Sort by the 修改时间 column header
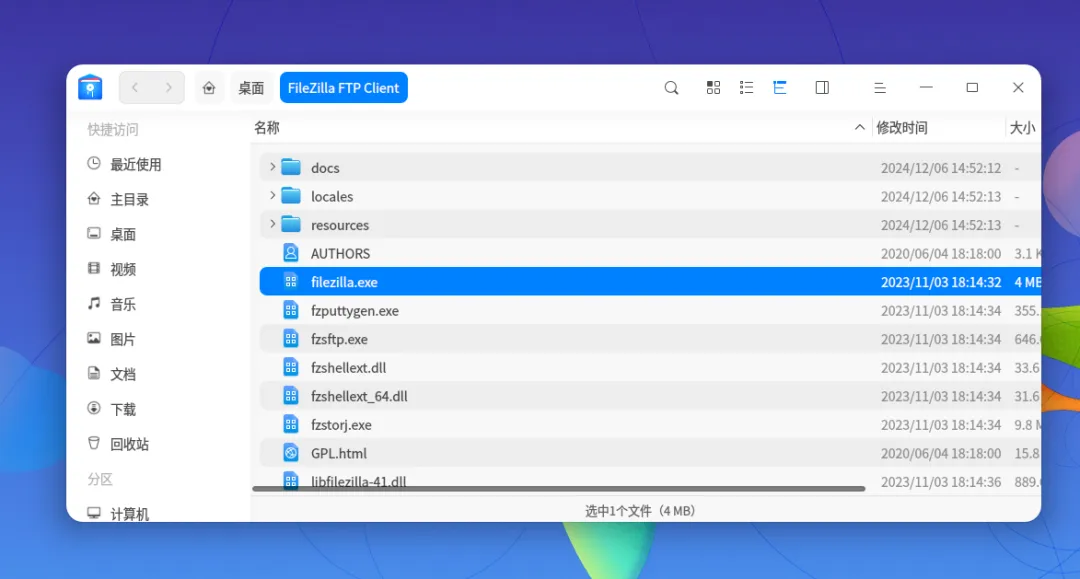 902,127
